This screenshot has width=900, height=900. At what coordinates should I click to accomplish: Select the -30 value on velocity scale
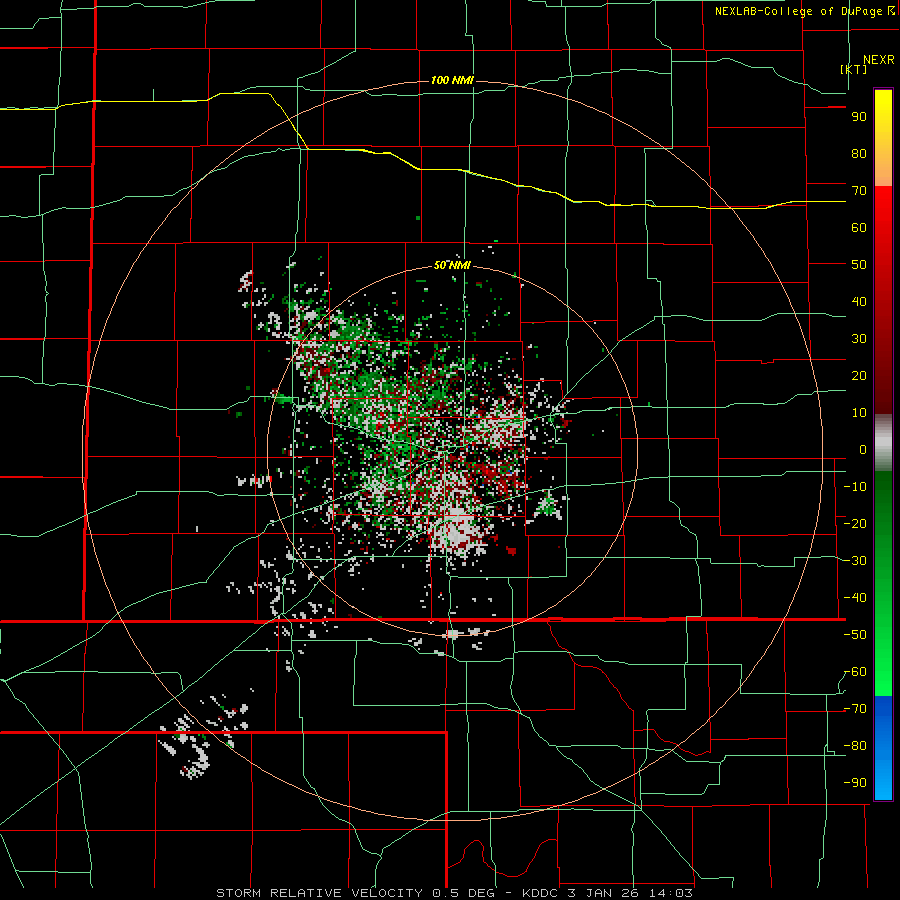855,561
